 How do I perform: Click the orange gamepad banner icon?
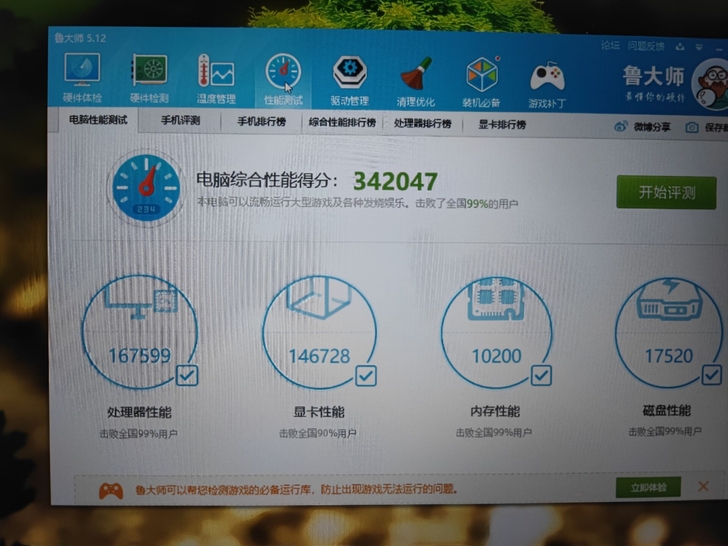point(111,491)
